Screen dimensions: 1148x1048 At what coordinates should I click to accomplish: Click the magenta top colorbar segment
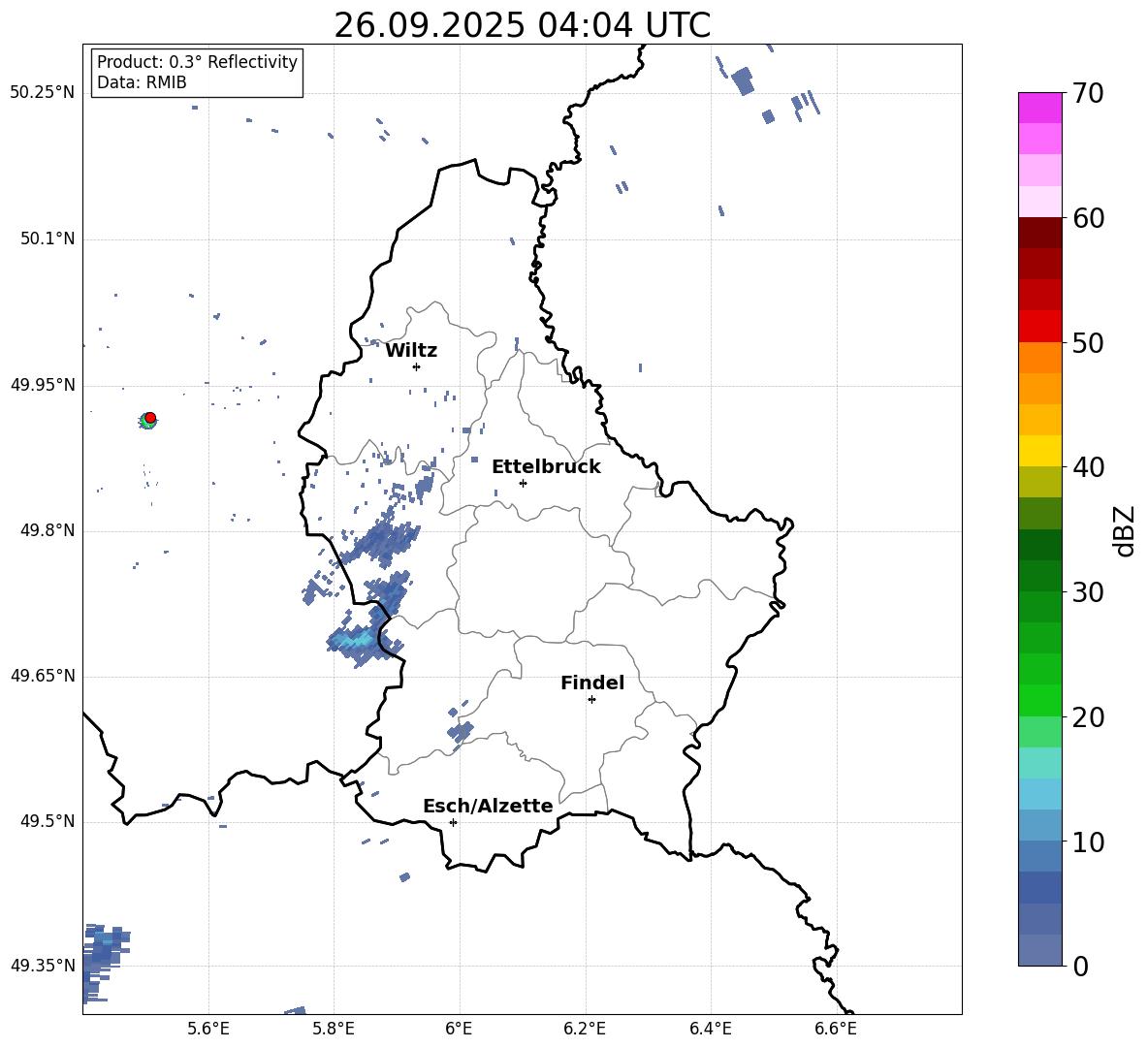[x=1039, y=108]
